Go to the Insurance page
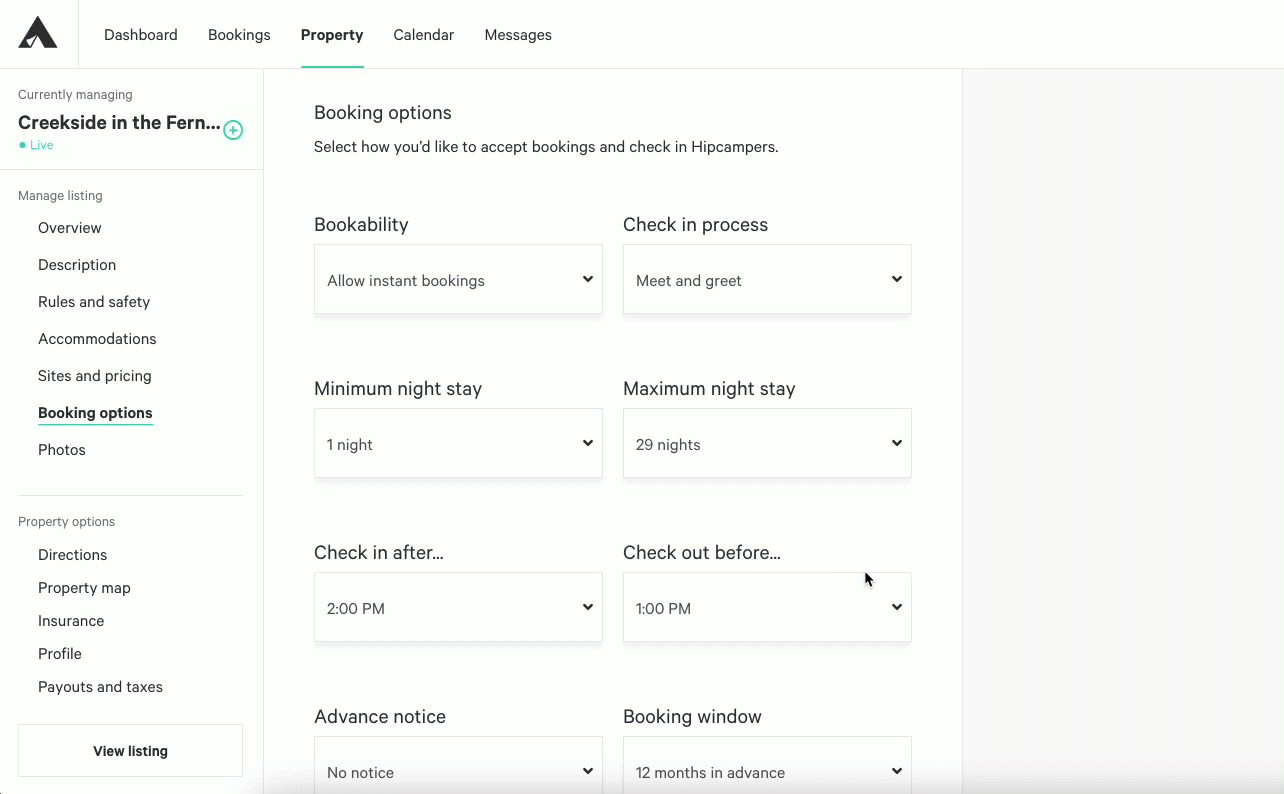 coord(71,621)
